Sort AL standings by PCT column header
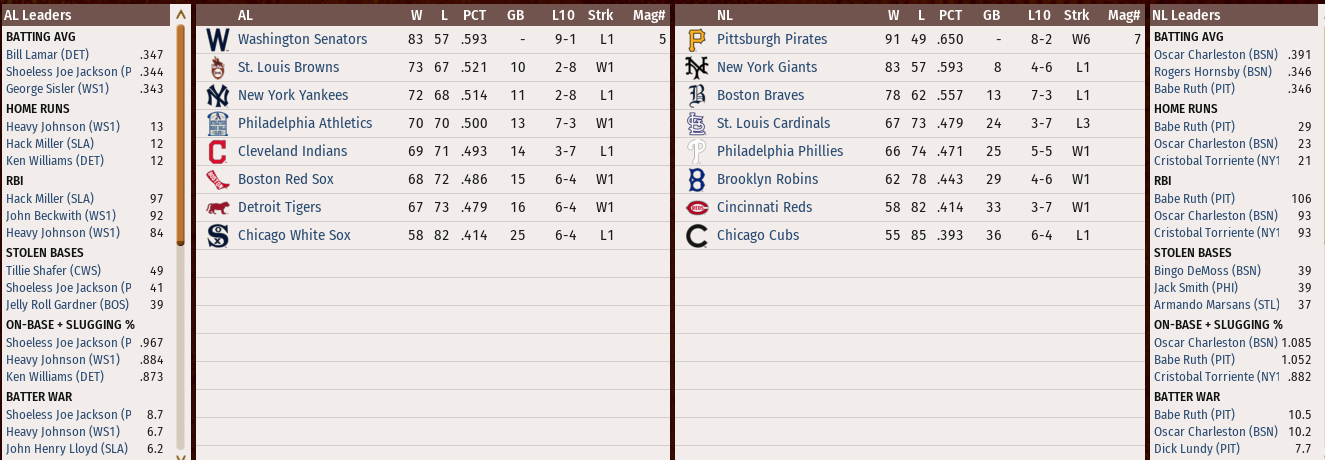Viewport: 1325px width, 460px height. coord(474,15)
